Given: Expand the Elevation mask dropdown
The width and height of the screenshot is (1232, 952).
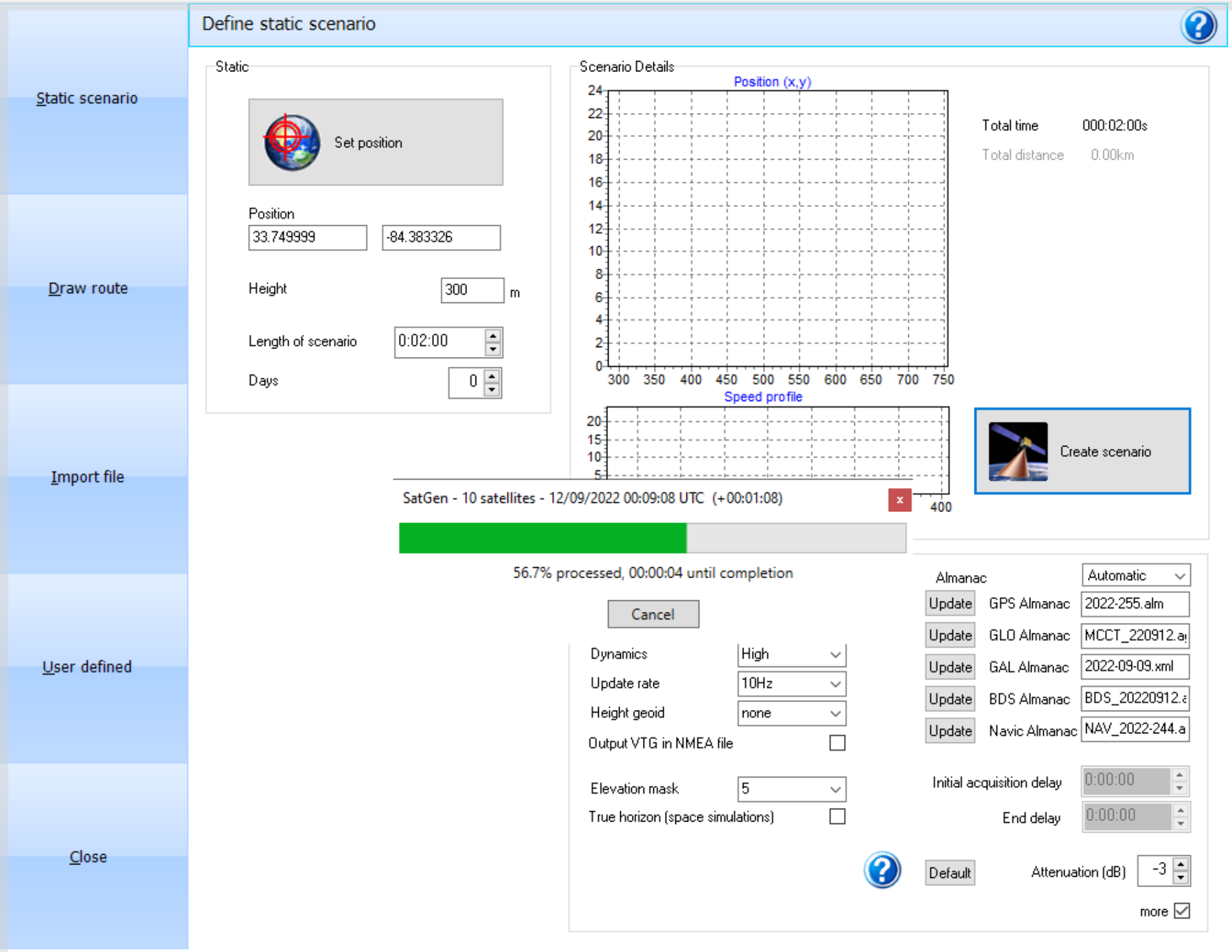Looking at the screenshot, I should [836, 789].
